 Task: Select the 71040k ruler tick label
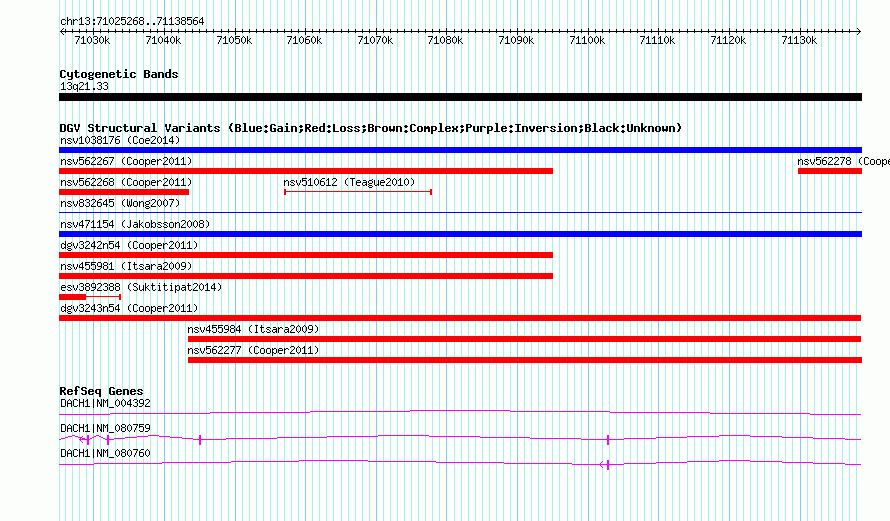[163, 40]
